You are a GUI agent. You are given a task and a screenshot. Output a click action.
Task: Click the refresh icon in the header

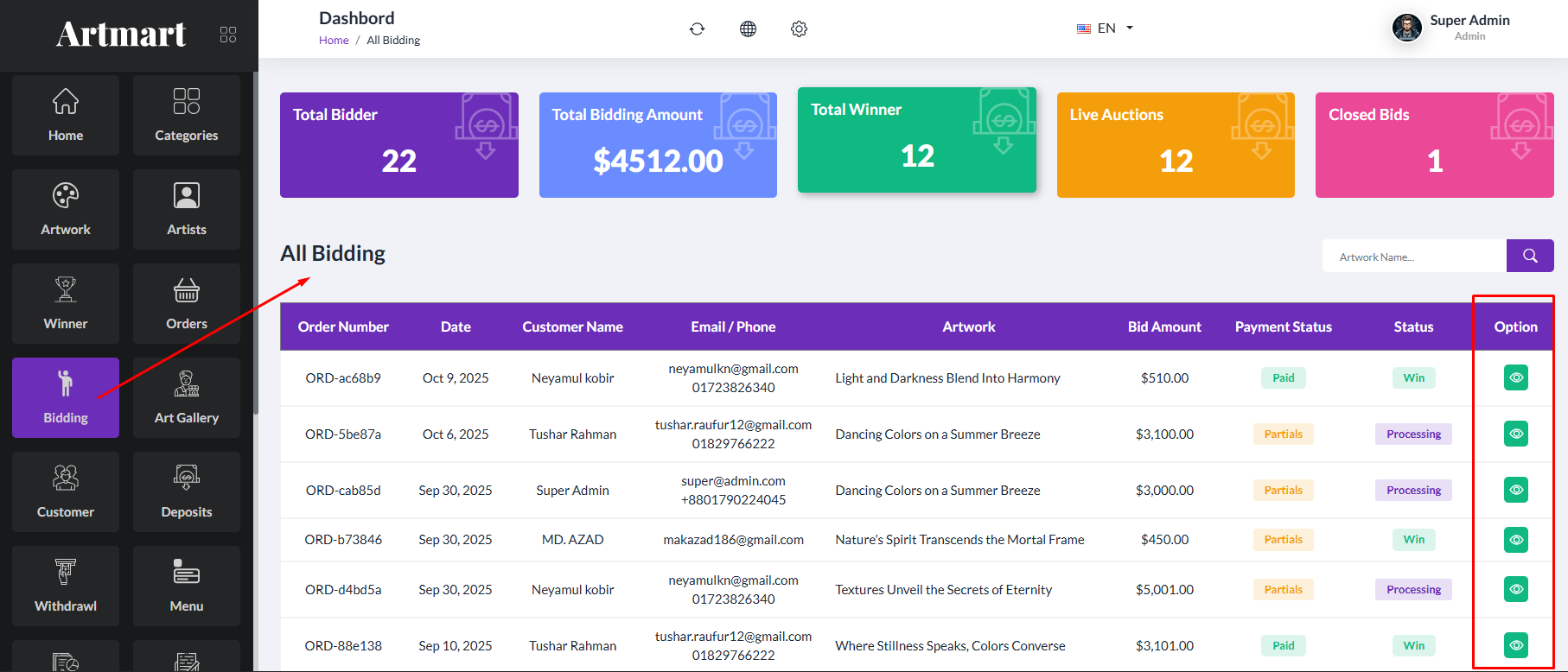pyautogui.click(x=697, y=29)
